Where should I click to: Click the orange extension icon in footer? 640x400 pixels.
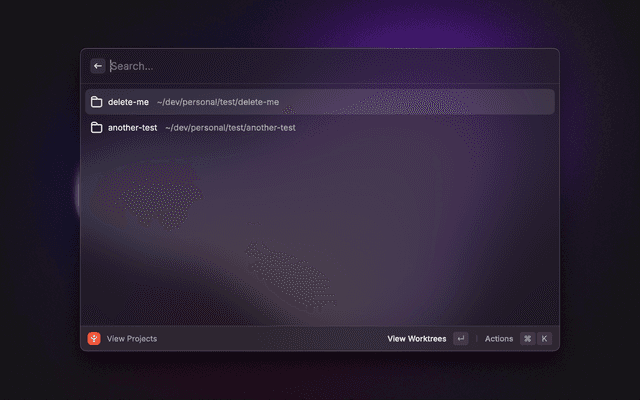[94, 339]
